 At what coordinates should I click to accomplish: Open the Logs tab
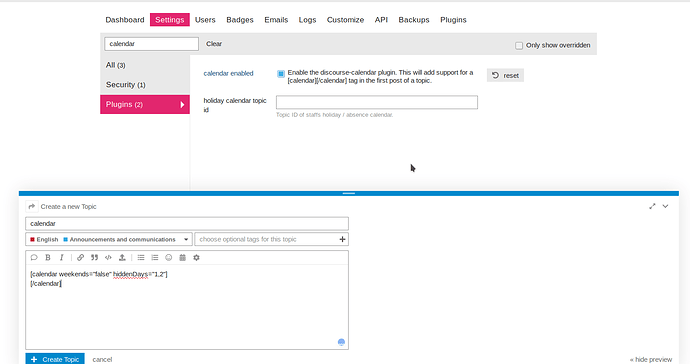pos(307,20)
